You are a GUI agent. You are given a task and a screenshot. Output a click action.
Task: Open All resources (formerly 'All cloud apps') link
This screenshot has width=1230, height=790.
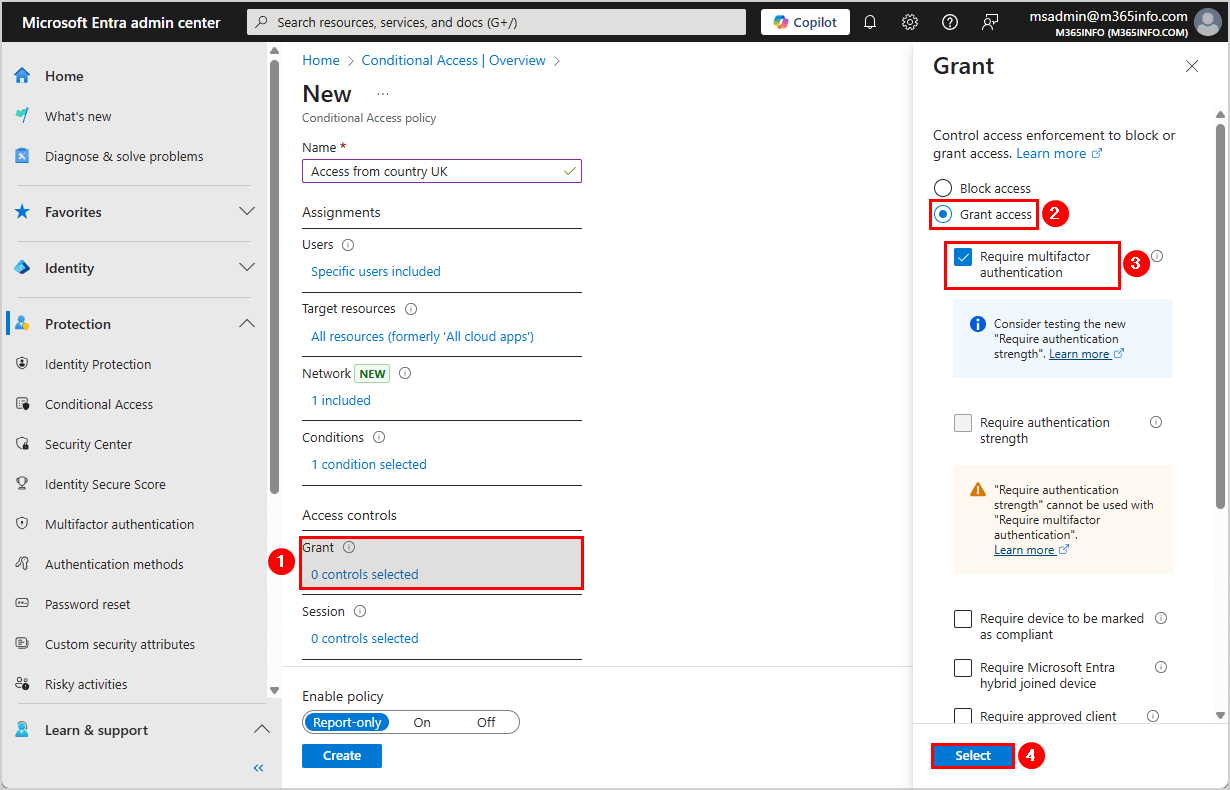pos(422,336)
